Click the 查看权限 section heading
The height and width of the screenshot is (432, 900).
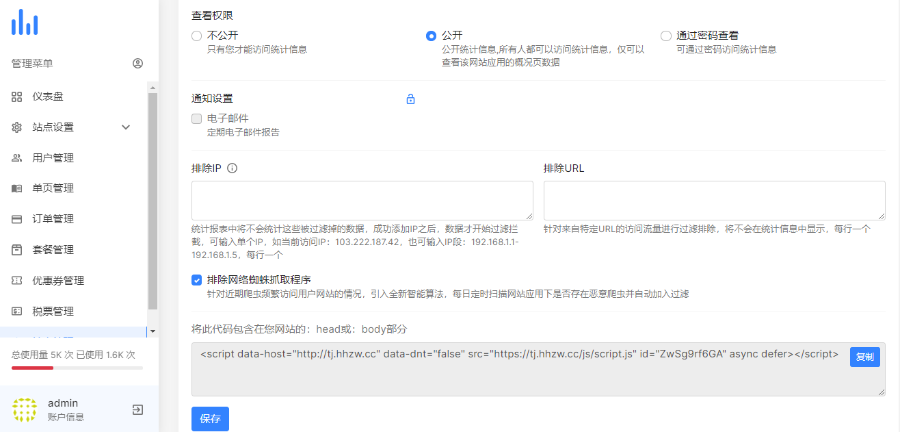tap(212, 16)
